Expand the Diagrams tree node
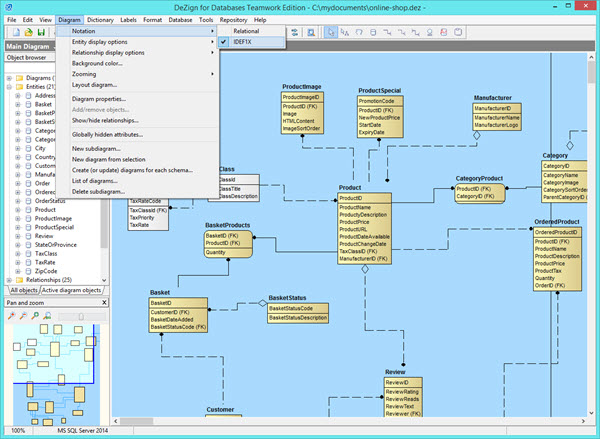The height and width of the screenshot is (439, 600). click(x=9, y=78)
